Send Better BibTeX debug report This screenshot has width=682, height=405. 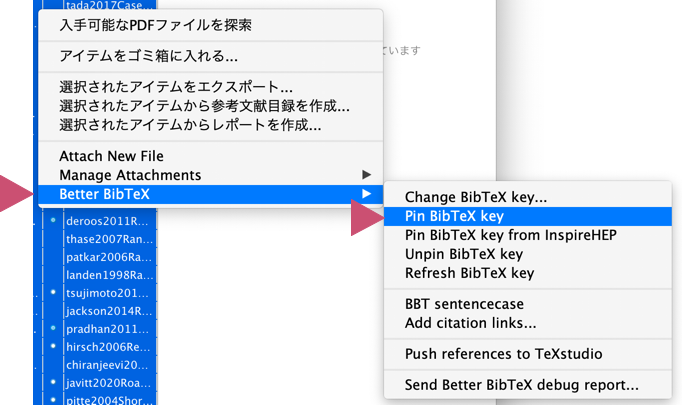[521, 384]
